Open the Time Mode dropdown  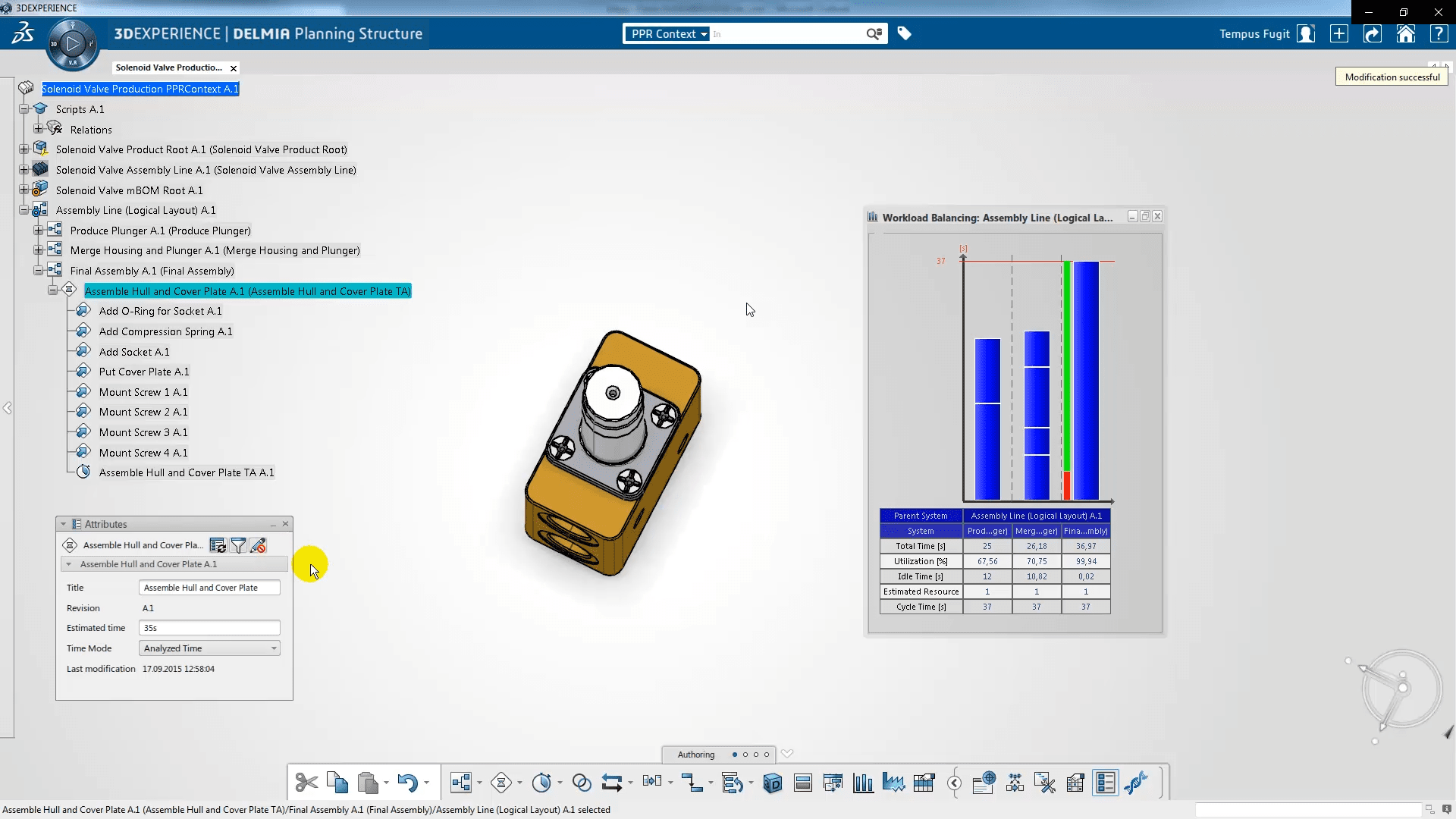click(209, 648)
